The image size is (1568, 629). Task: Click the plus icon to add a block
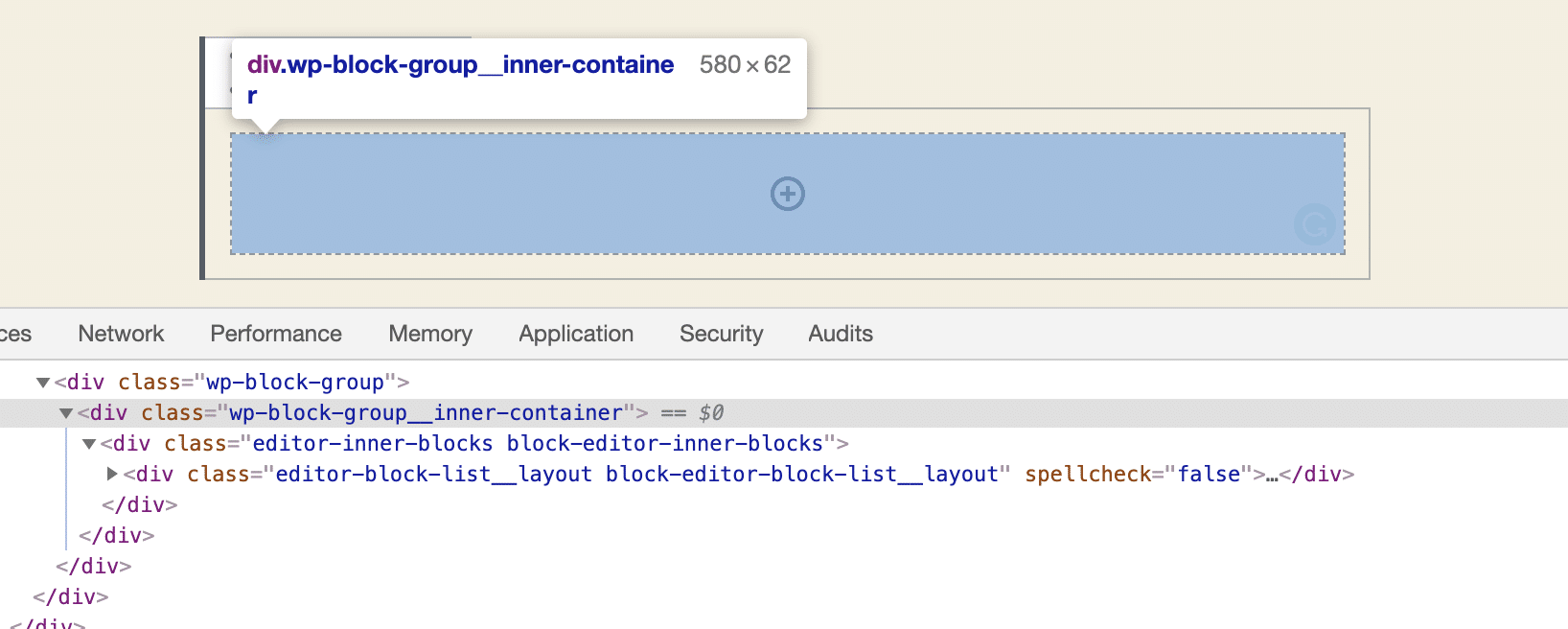(x=788, y=194)
